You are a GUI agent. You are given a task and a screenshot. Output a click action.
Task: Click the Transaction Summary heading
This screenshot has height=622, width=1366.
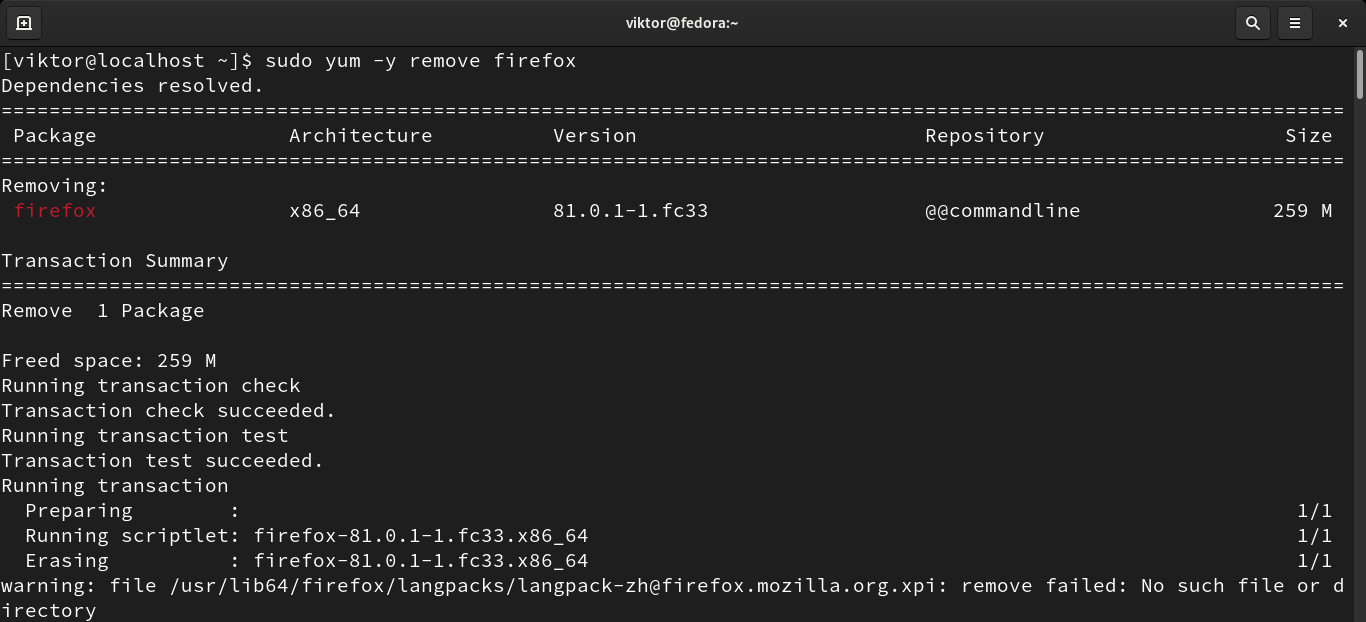115,261
